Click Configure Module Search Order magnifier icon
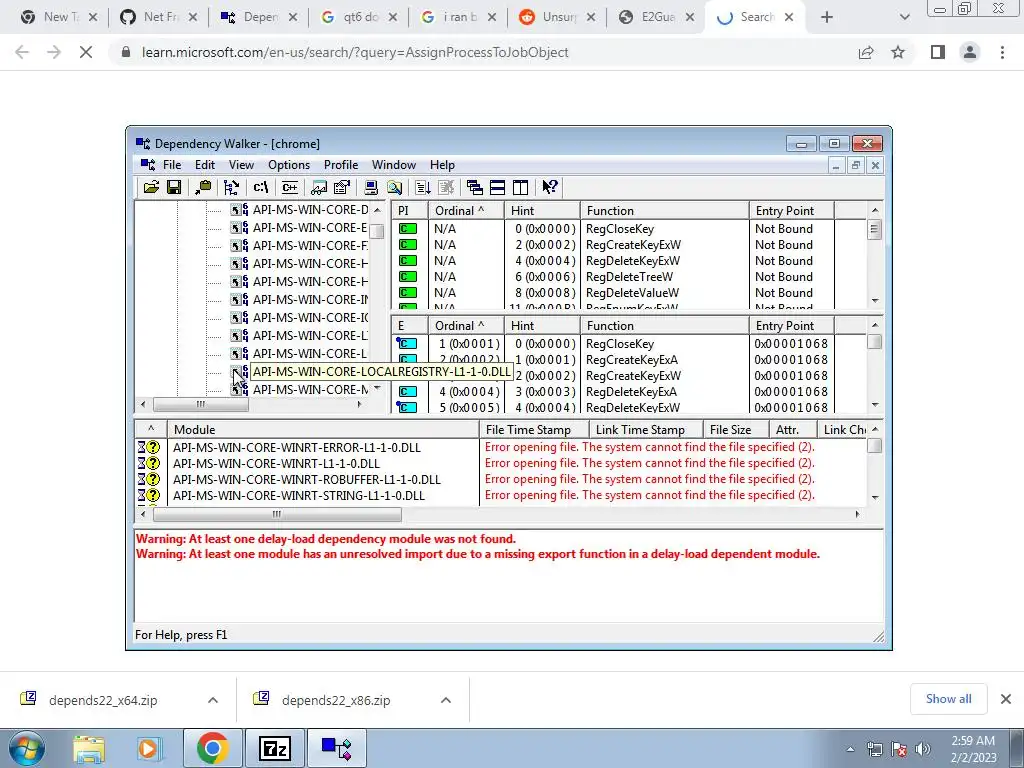Image resolution: width=1024 pixels, height=768 pixels. tap(394, 187)
